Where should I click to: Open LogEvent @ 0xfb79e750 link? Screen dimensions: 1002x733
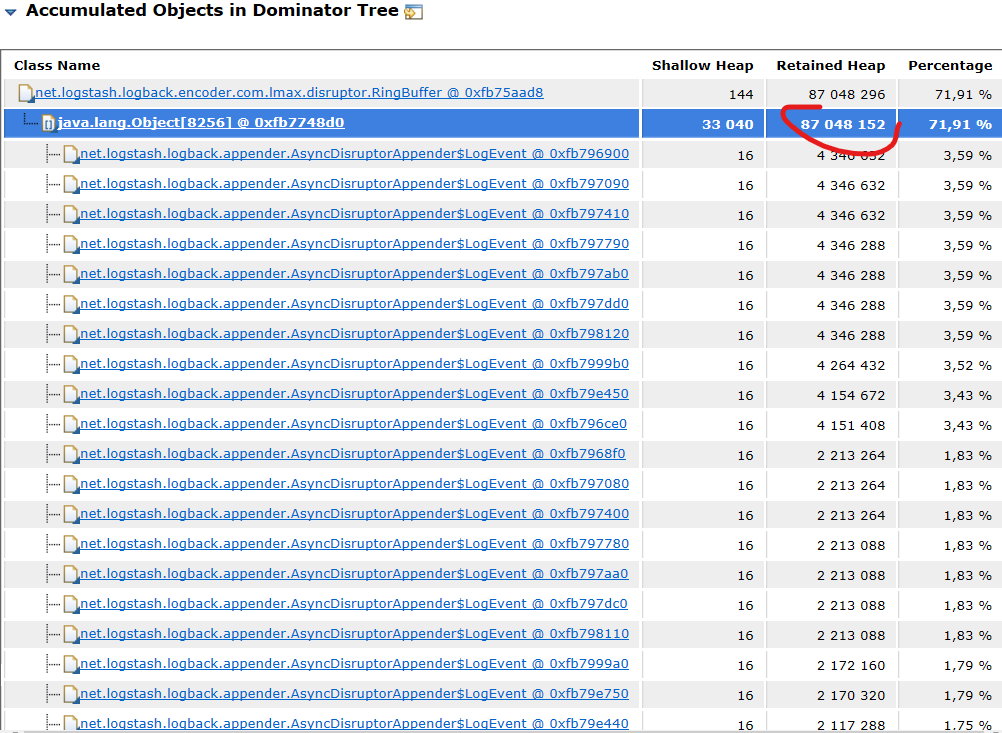(355, 695)
